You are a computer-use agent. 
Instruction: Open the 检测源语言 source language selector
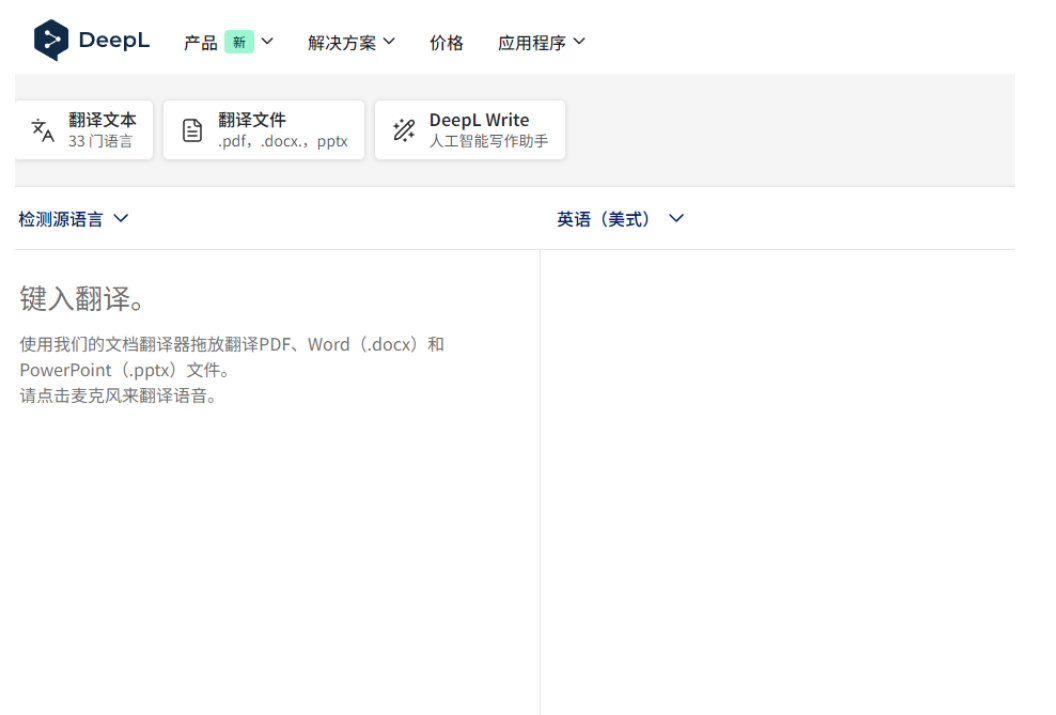point(73,219)
